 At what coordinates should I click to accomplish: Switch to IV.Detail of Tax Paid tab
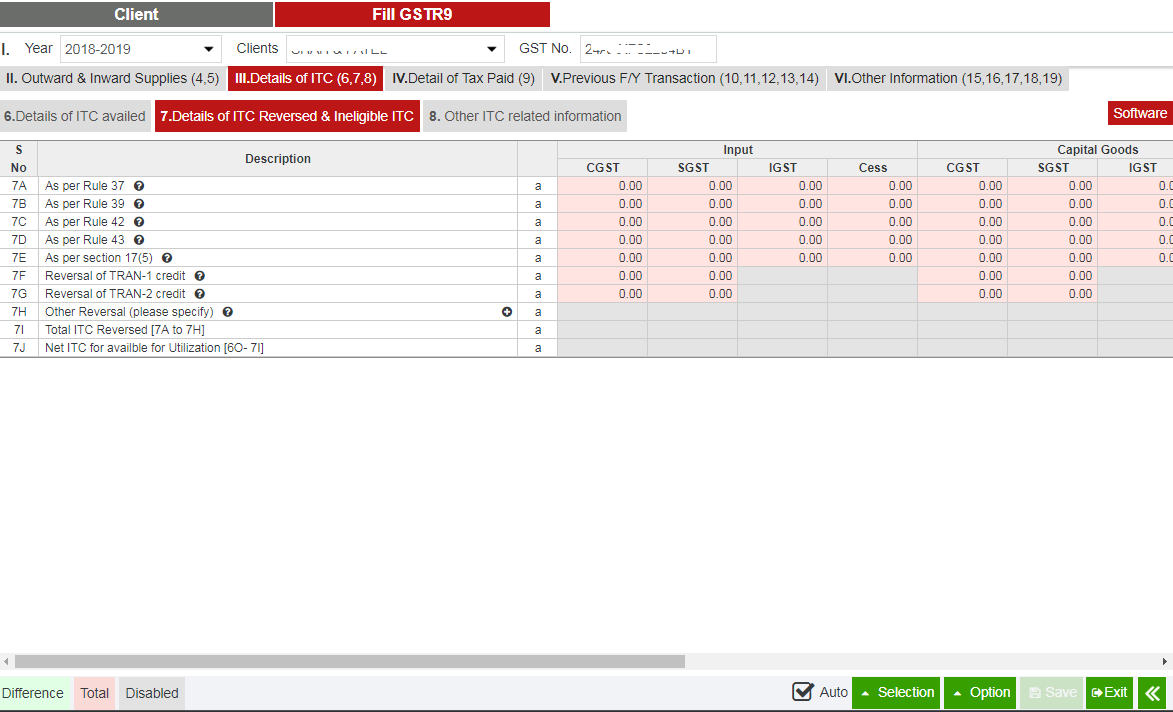pyautogui.click(x=463, y=78)
